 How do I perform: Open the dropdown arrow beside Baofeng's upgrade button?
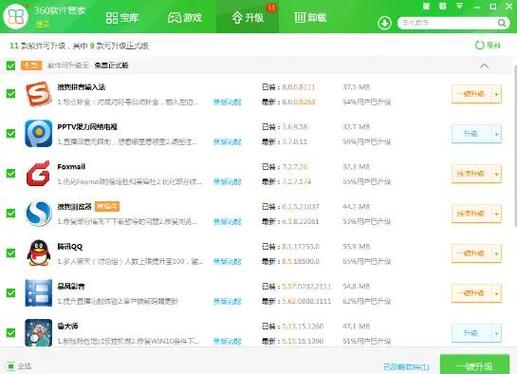[496, 294]
